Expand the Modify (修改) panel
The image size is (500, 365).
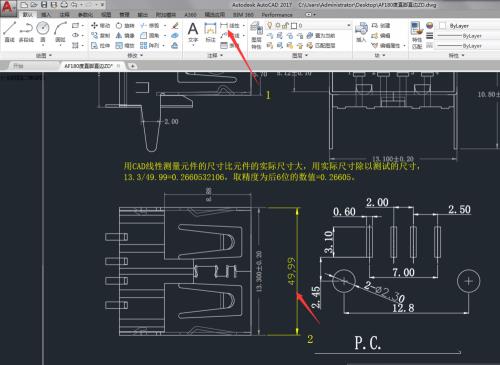coord(135,55)
